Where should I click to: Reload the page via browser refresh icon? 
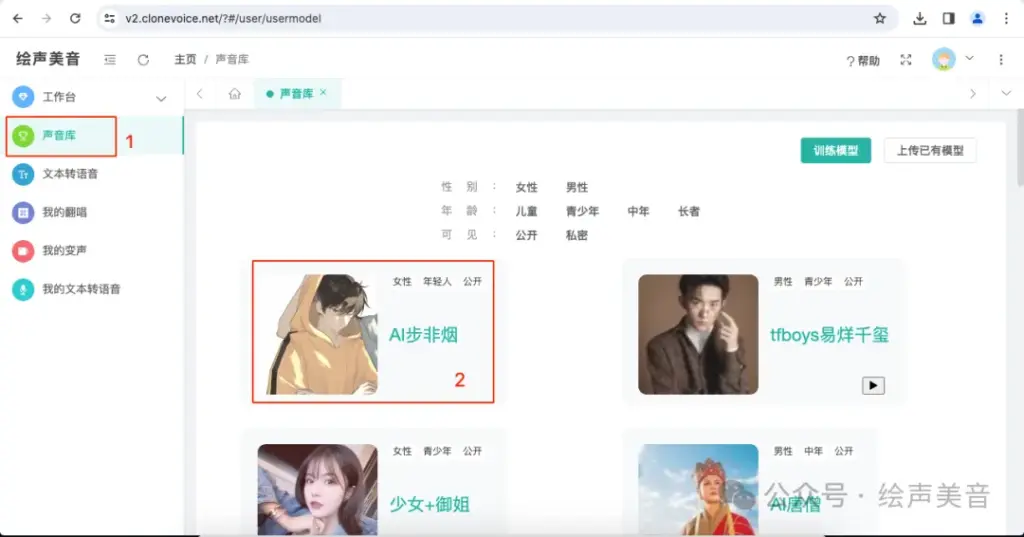[x=75, y=18]
